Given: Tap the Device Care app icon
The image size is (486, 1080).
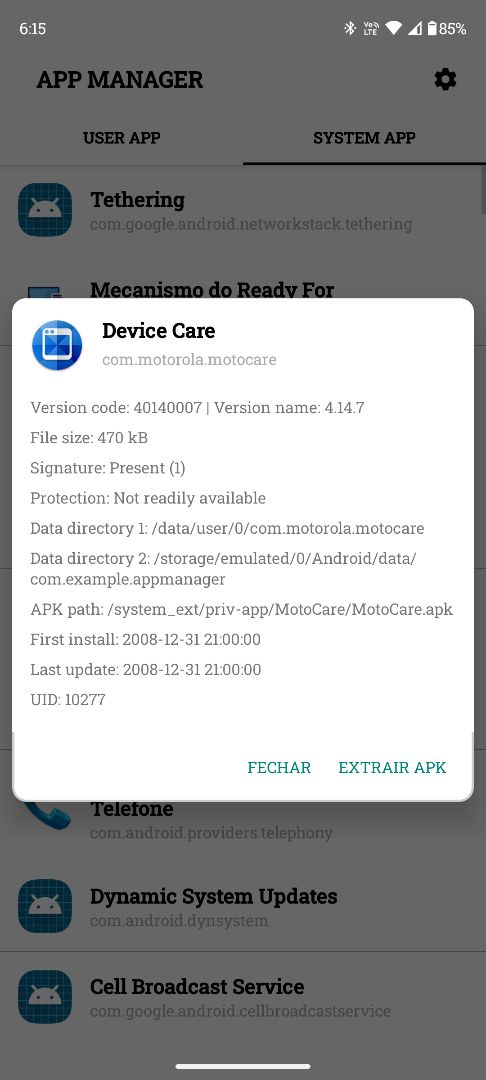Looking at the screenshot, I should click(57, 345).
